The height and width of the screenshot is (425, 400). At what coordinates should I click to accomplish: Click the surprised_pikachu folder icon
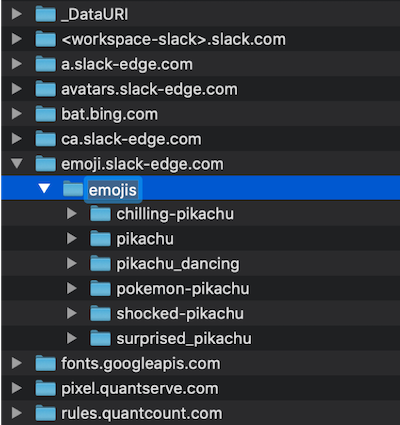100,338
